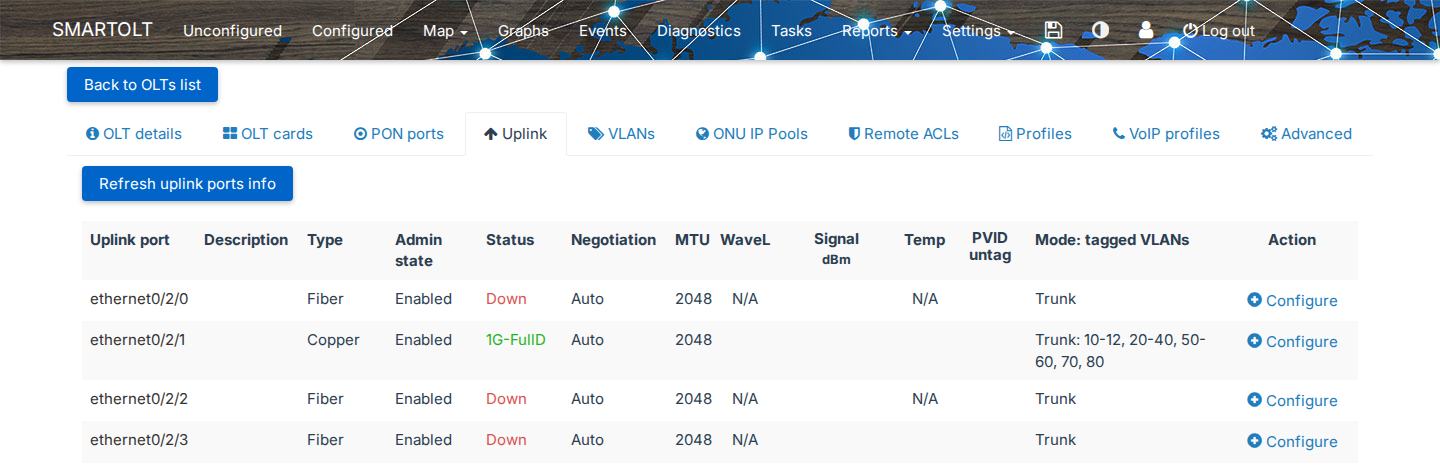Screen dimensions: 1440x465
Task: Open the user profile icon
Action: click(x=1146, y=30)
